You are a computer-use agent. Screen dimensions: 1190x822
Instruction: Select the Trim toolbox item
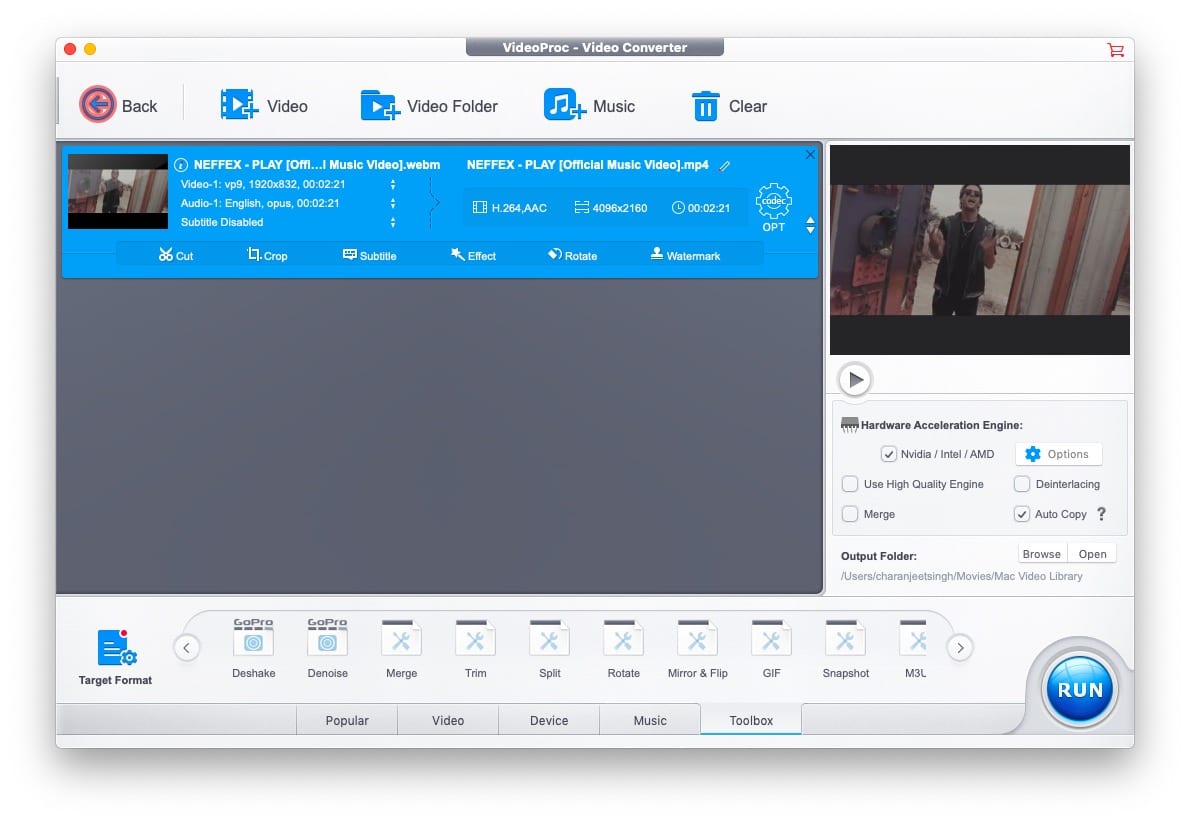(476, 648)
